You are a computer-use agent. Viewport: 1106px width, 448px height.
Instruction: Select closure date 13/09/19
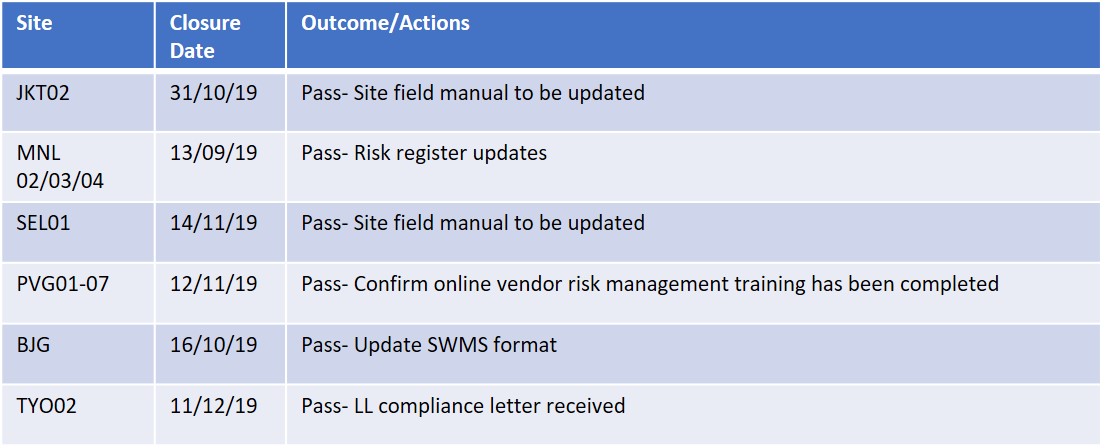coord(214,153)
